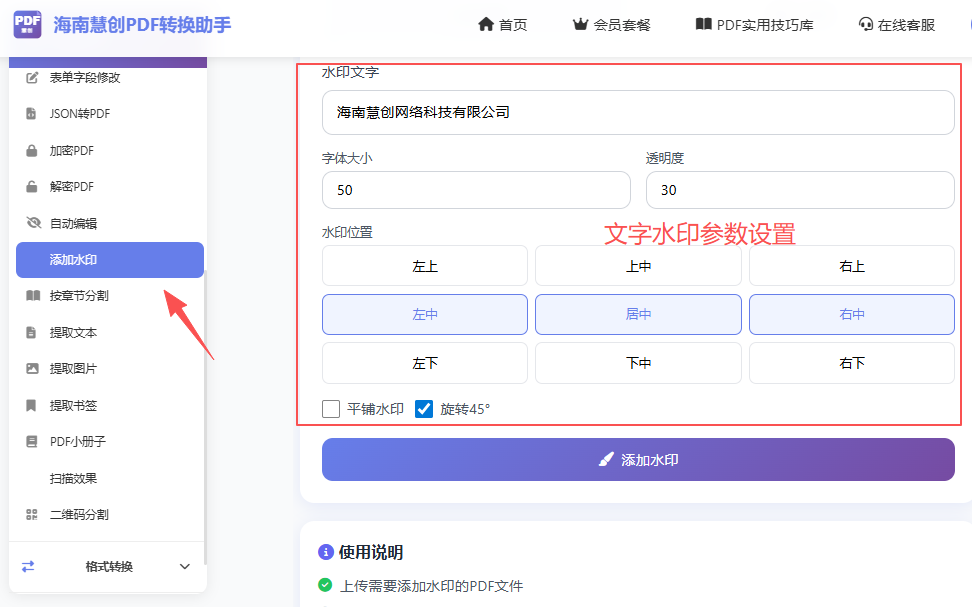The width and height of the screenshot is (972, 607).
Task: Click the swap arrows icon beside 格式转换
Action: pos(28,566)
